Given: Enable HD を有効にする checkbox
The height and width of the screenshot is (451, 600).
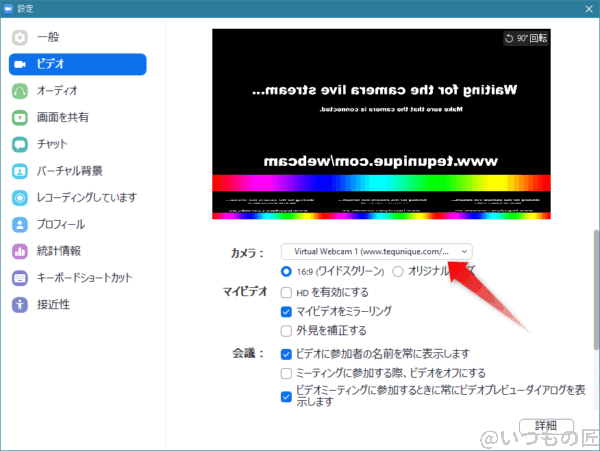Looking at the screenshot, I should click(x=286, y=293).
